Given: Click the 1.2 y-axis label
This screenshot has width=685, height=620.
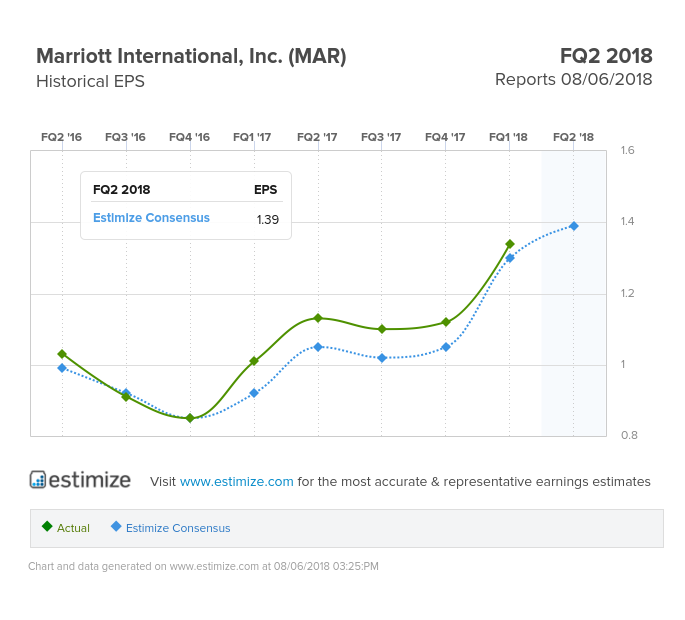Looking at the screenshot, I should 627,293.
